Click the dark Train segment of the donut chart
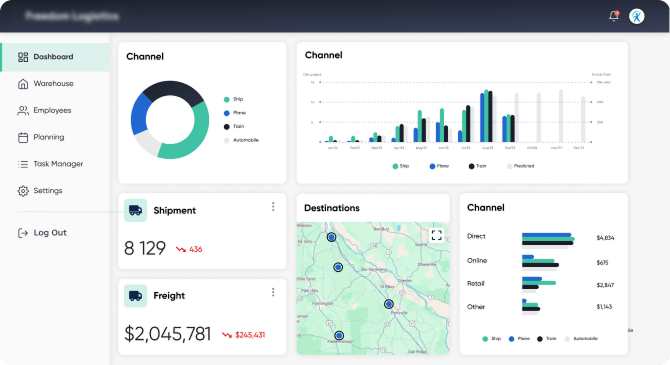Viewport: 670px width, 365px height. (x=172, y=89)
